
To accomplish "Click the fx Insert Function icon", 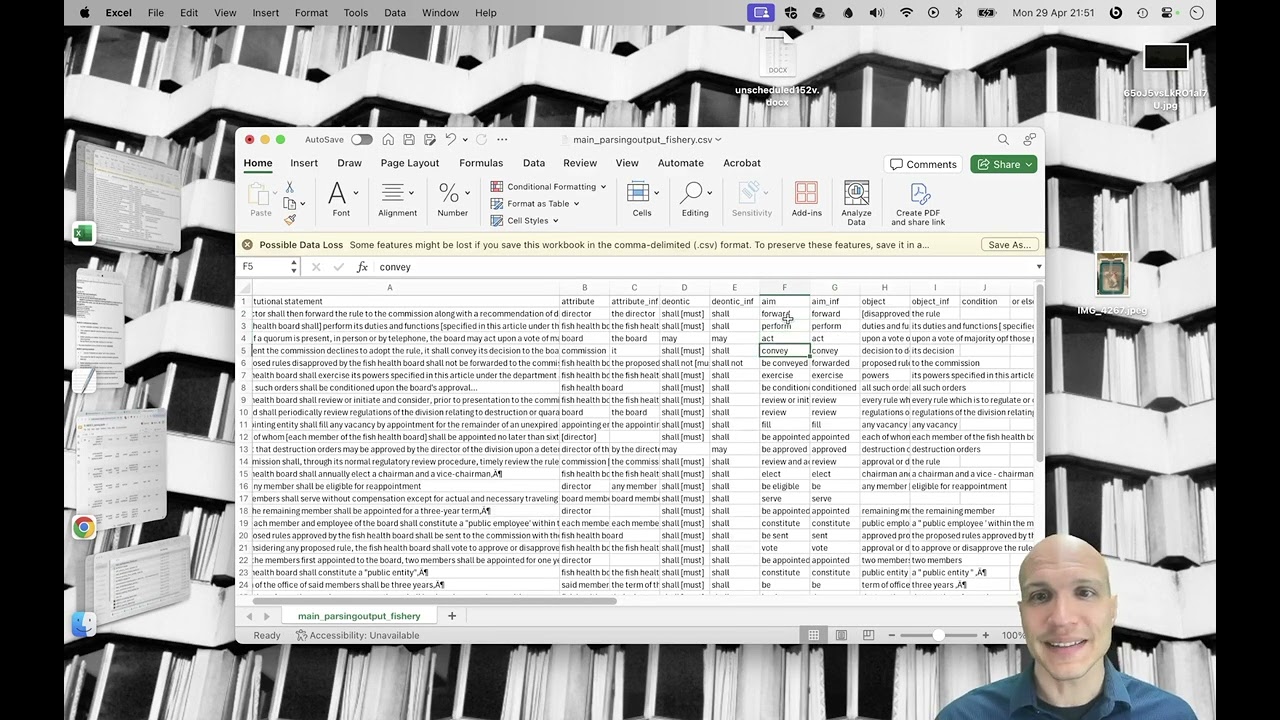I will [362, 267].
